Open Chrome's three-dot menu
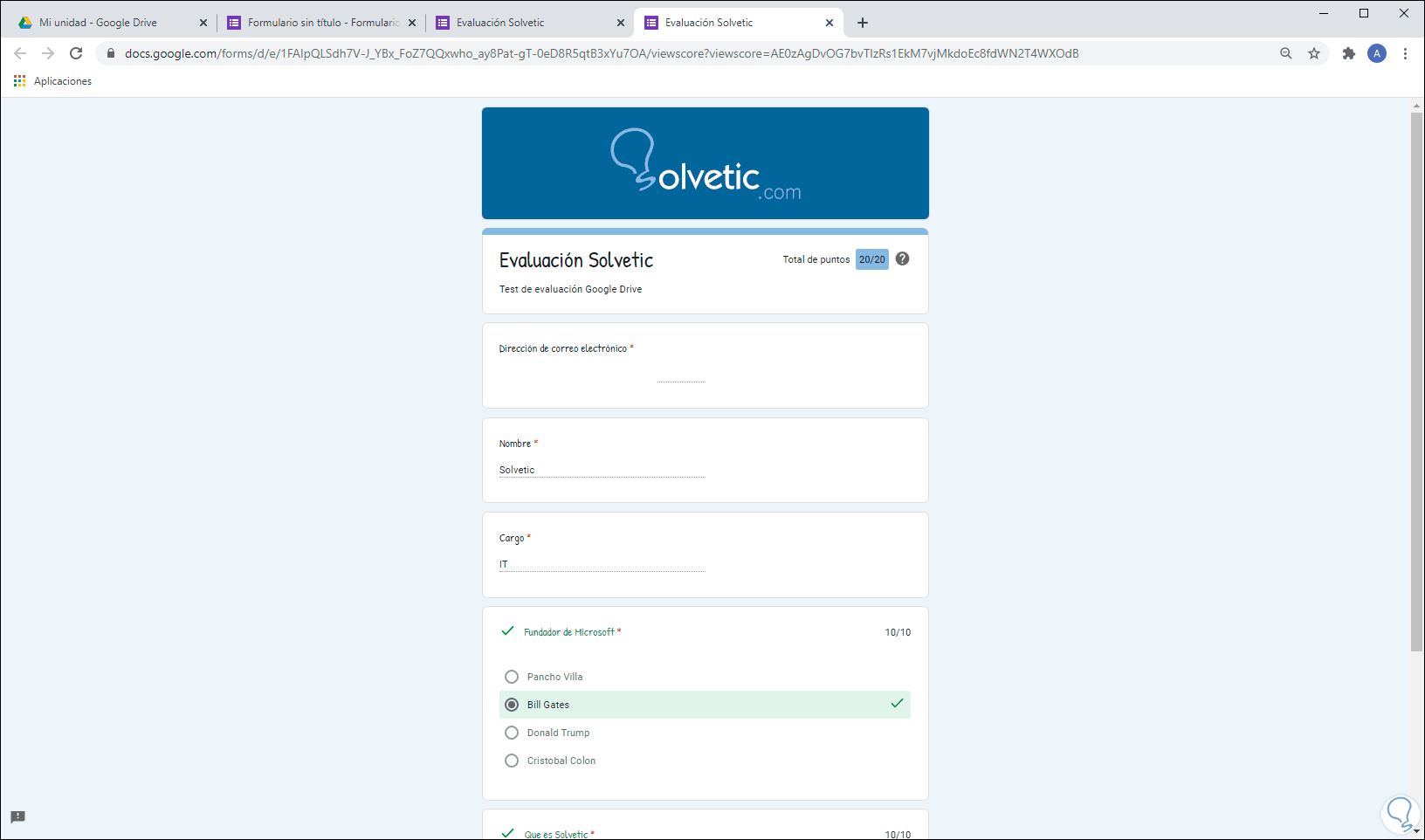The height and width of the screenshot is (840, 1425). point(1405,53)
